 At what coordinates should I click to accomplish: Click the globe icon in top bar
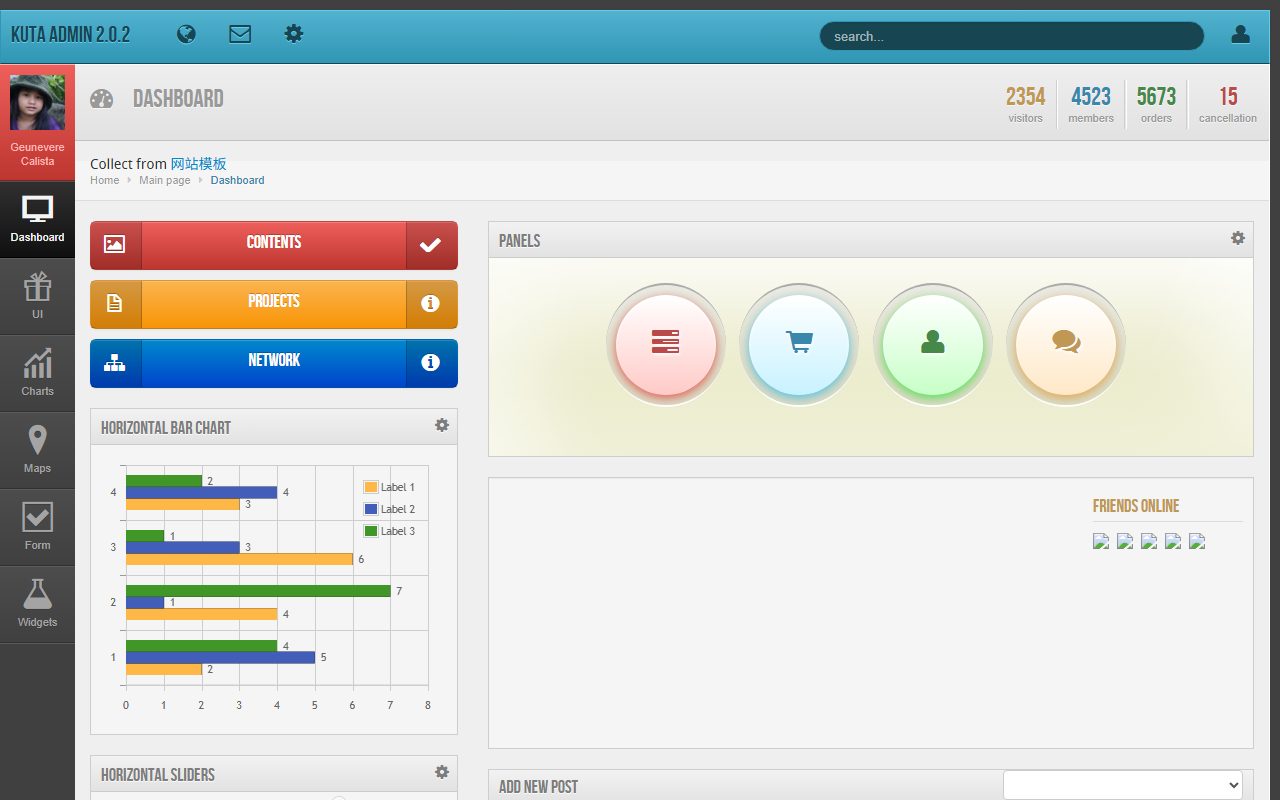186,34
